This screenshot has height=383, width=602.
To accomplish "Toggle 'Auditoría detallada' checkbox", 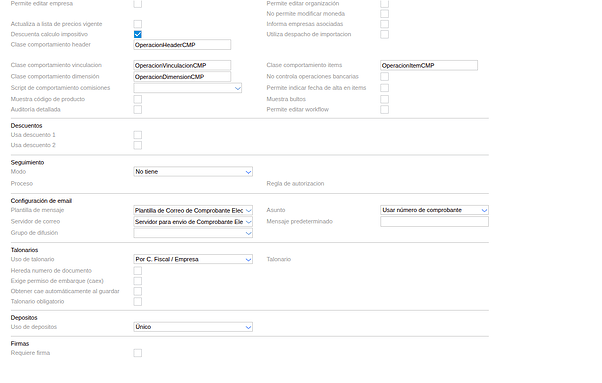I will pyautogui.click(x=137, y=109).
